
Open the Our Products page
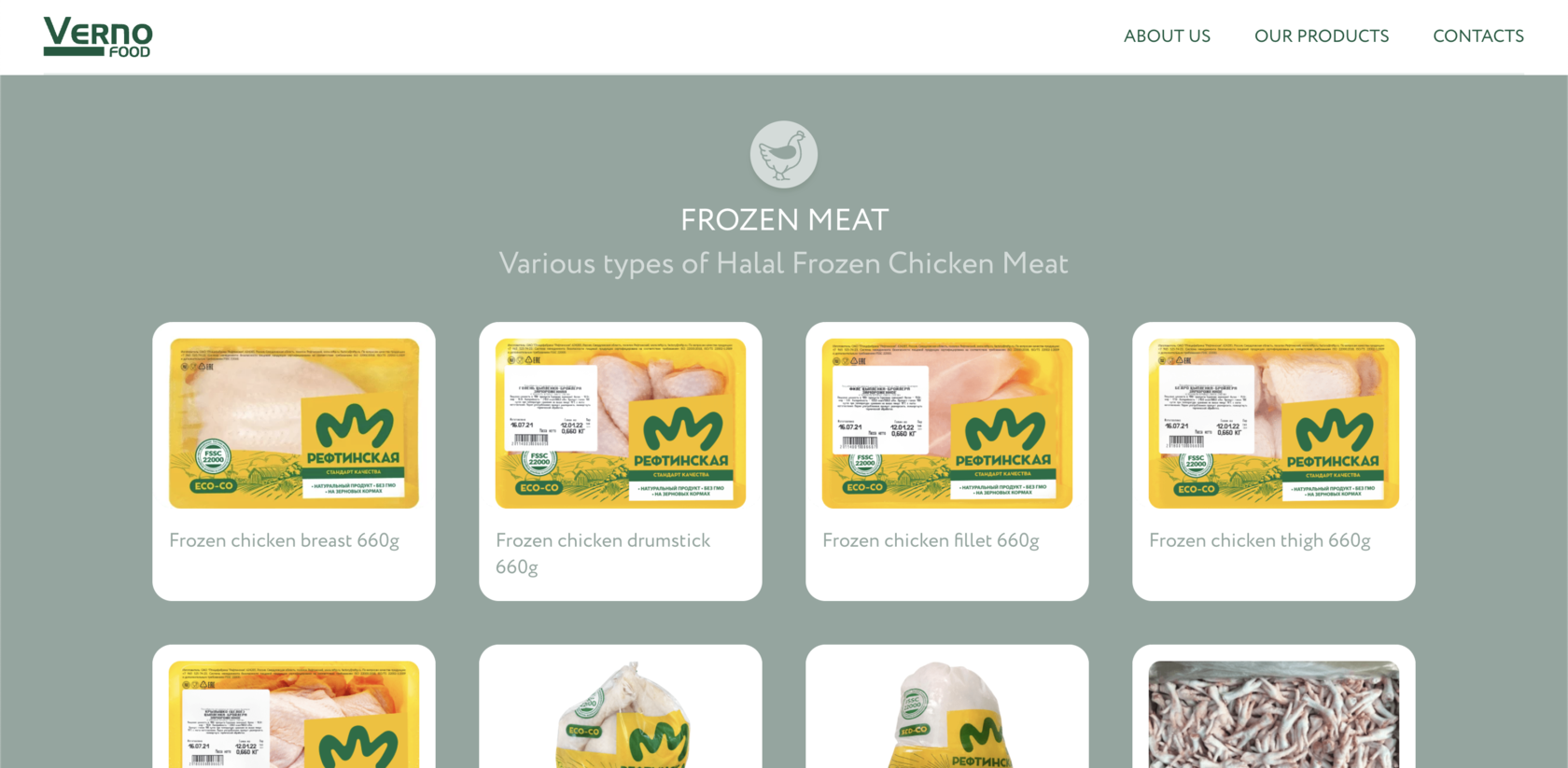point(1322,35)
